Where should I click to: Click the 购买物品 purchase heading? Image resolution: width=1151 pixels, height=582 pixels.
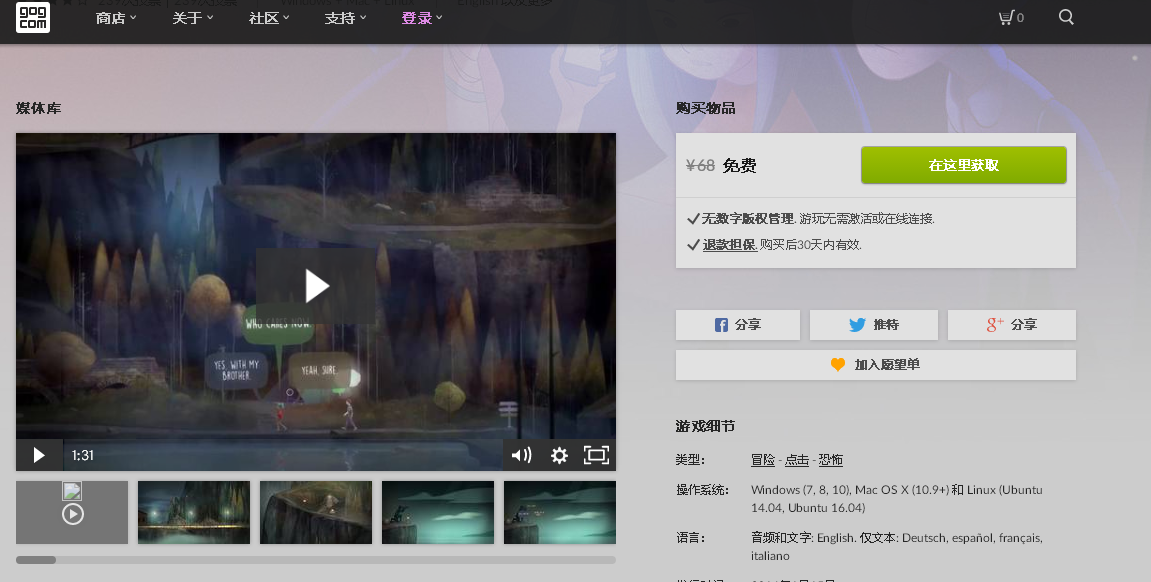[705, 108]
